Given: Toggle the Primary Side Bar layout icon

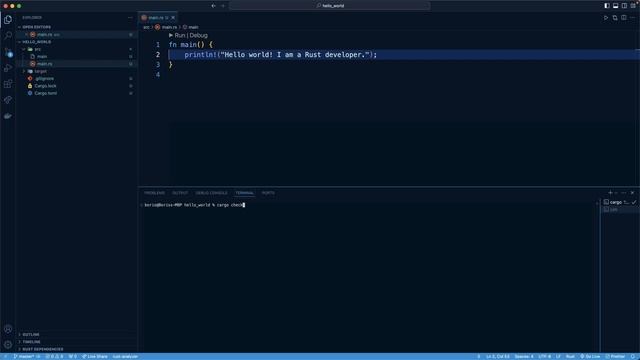Looking at the screenshot, I should 607,6.
